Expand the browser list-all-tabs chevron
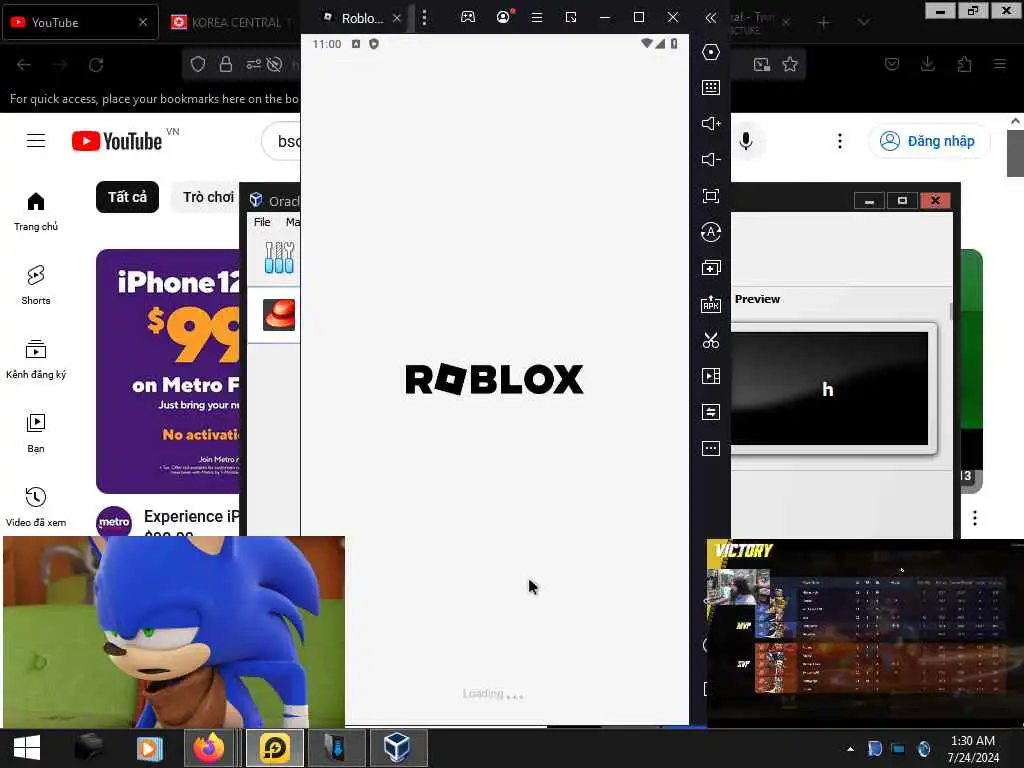Image resolution: width=1024 pixels, height=768 pixels. [x=863, y=23]
